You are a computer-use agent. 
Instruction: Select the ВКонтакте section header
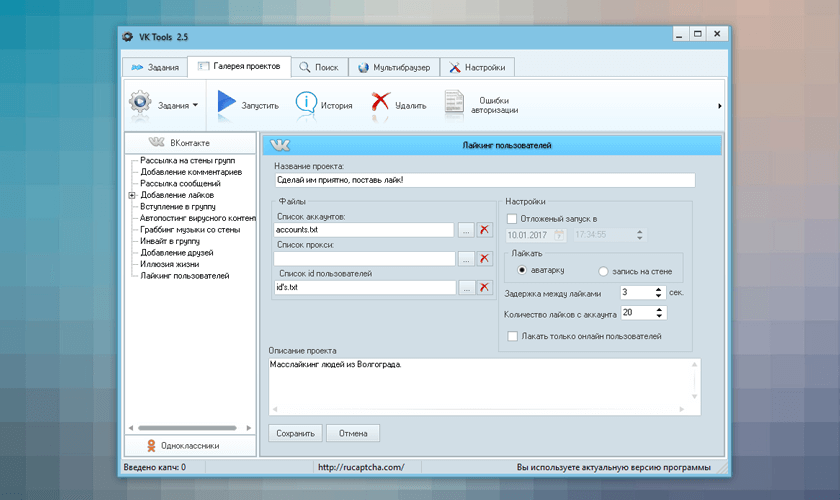[190, 143]
